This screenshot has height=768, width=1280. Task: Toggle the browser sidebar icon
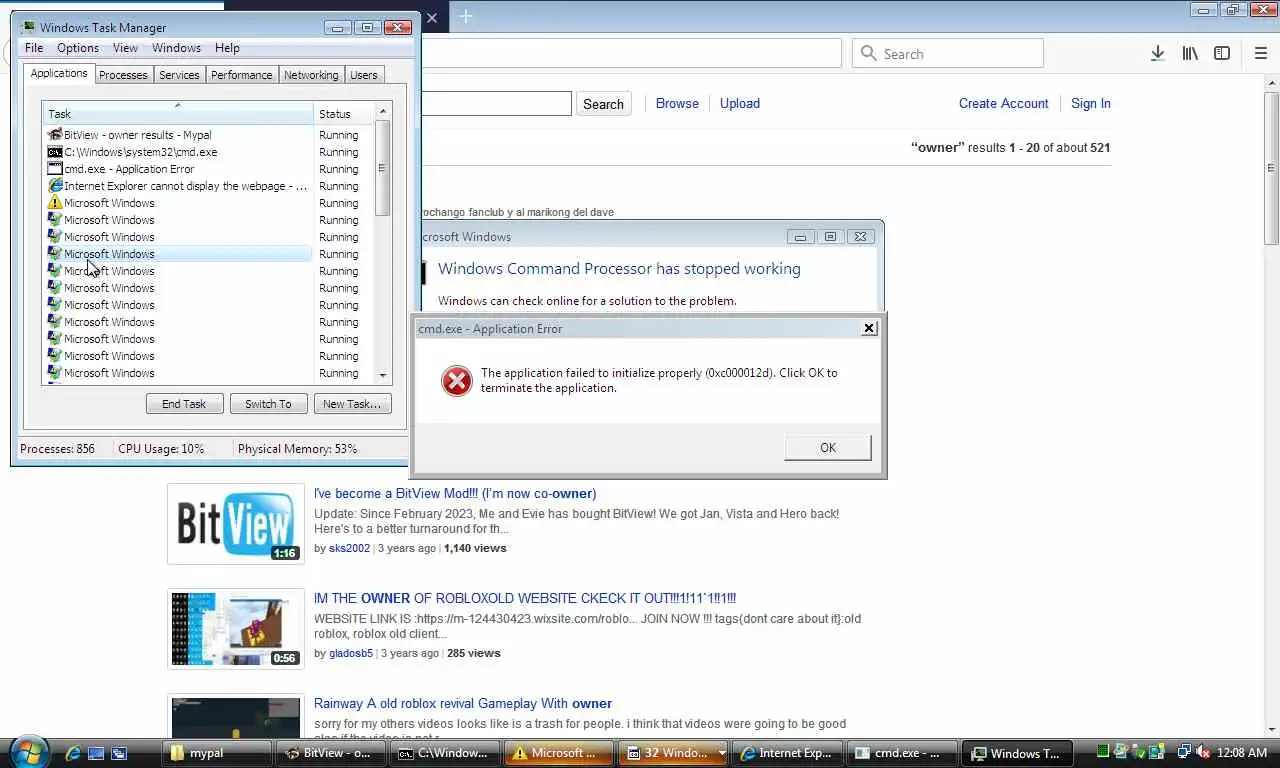1222,53
